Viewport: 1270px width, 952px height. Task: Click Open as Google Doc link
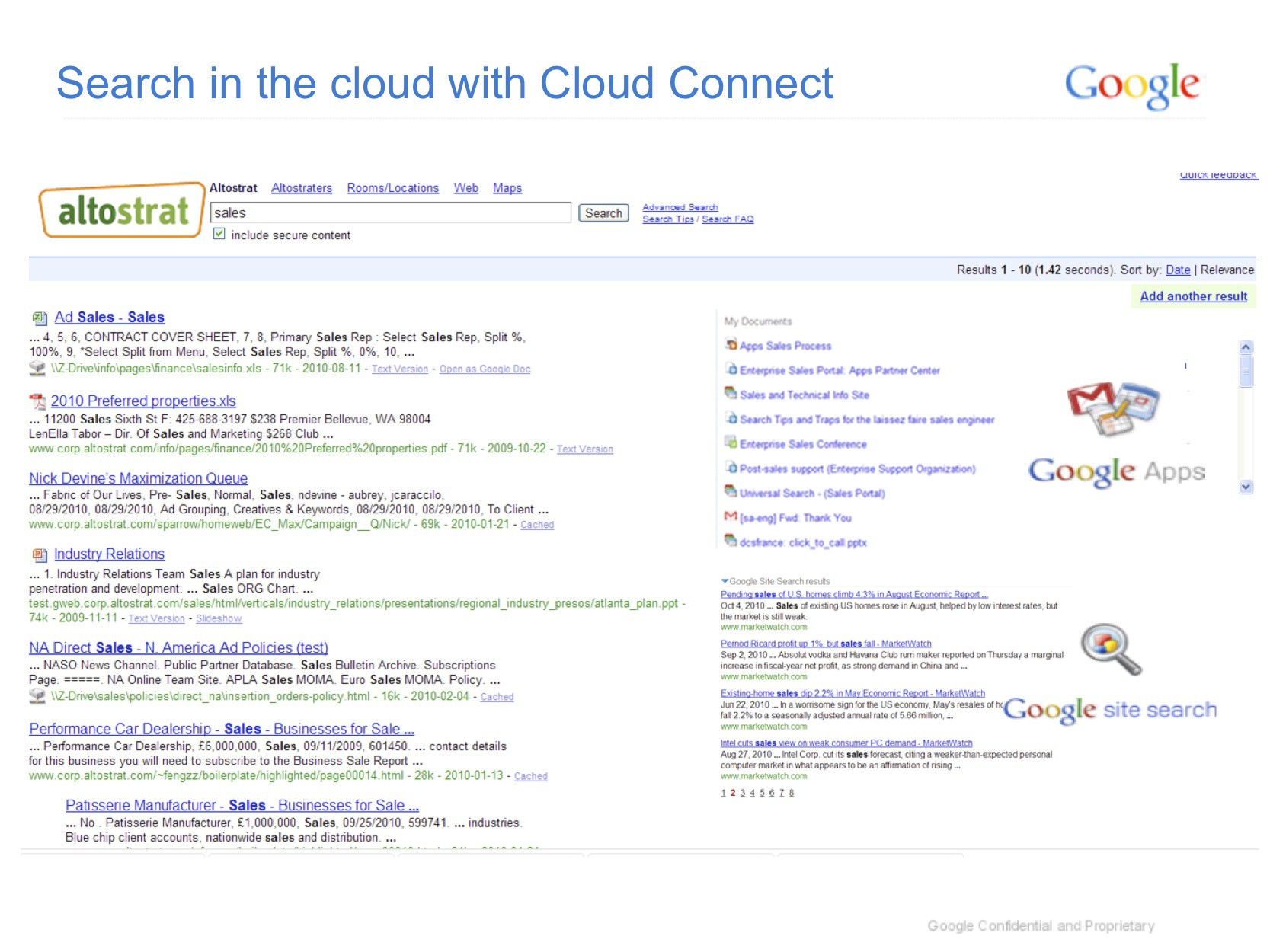[x=485, y=369]
